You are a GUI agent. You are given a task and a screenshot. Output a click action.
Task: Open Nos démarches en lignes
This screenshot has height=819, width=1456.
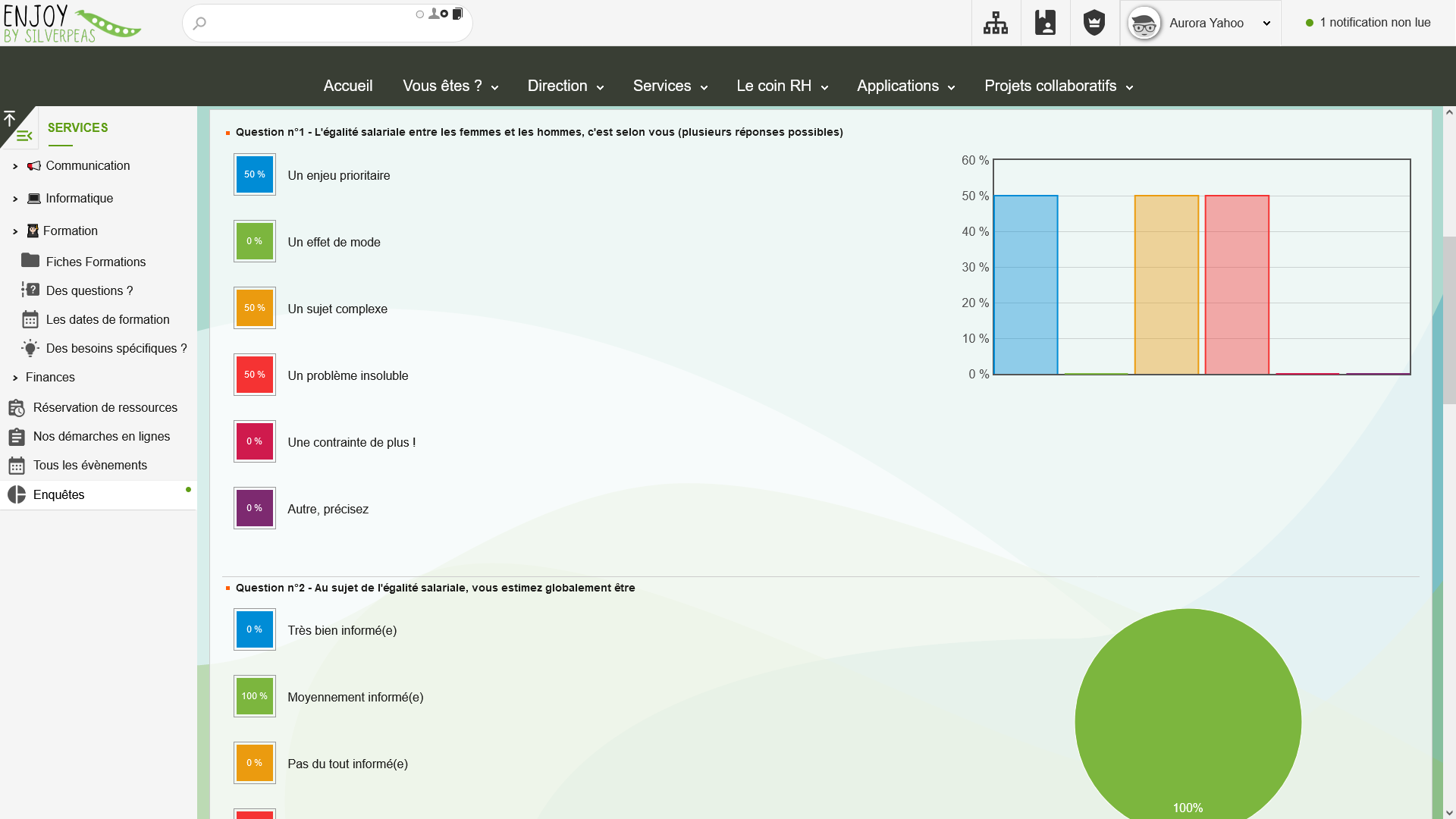click(102, 436)
